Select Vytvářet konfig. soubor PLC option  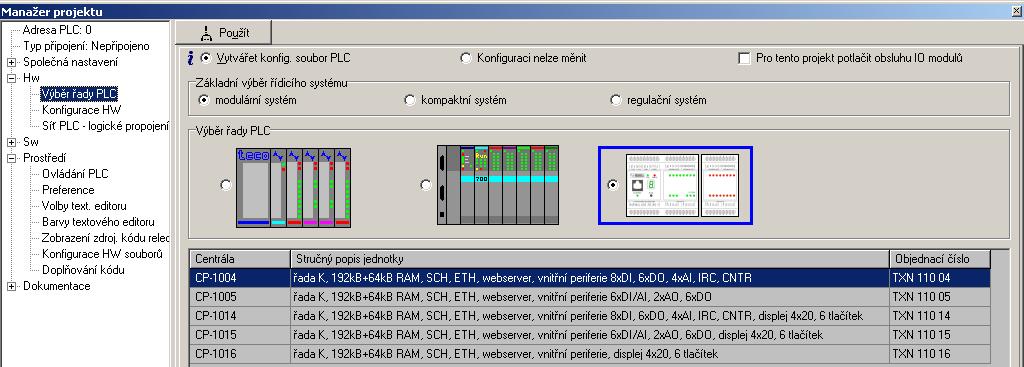point(206,58)
